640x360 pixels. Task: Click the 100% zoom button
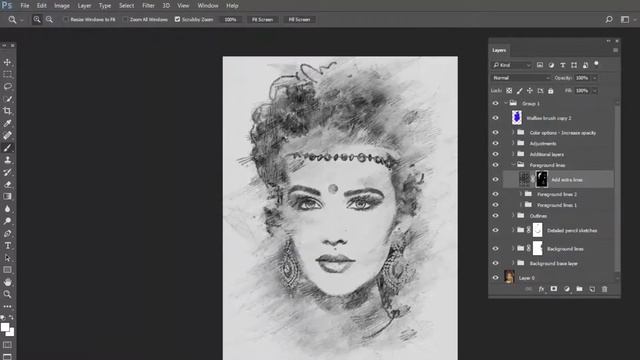click(230, 20)
